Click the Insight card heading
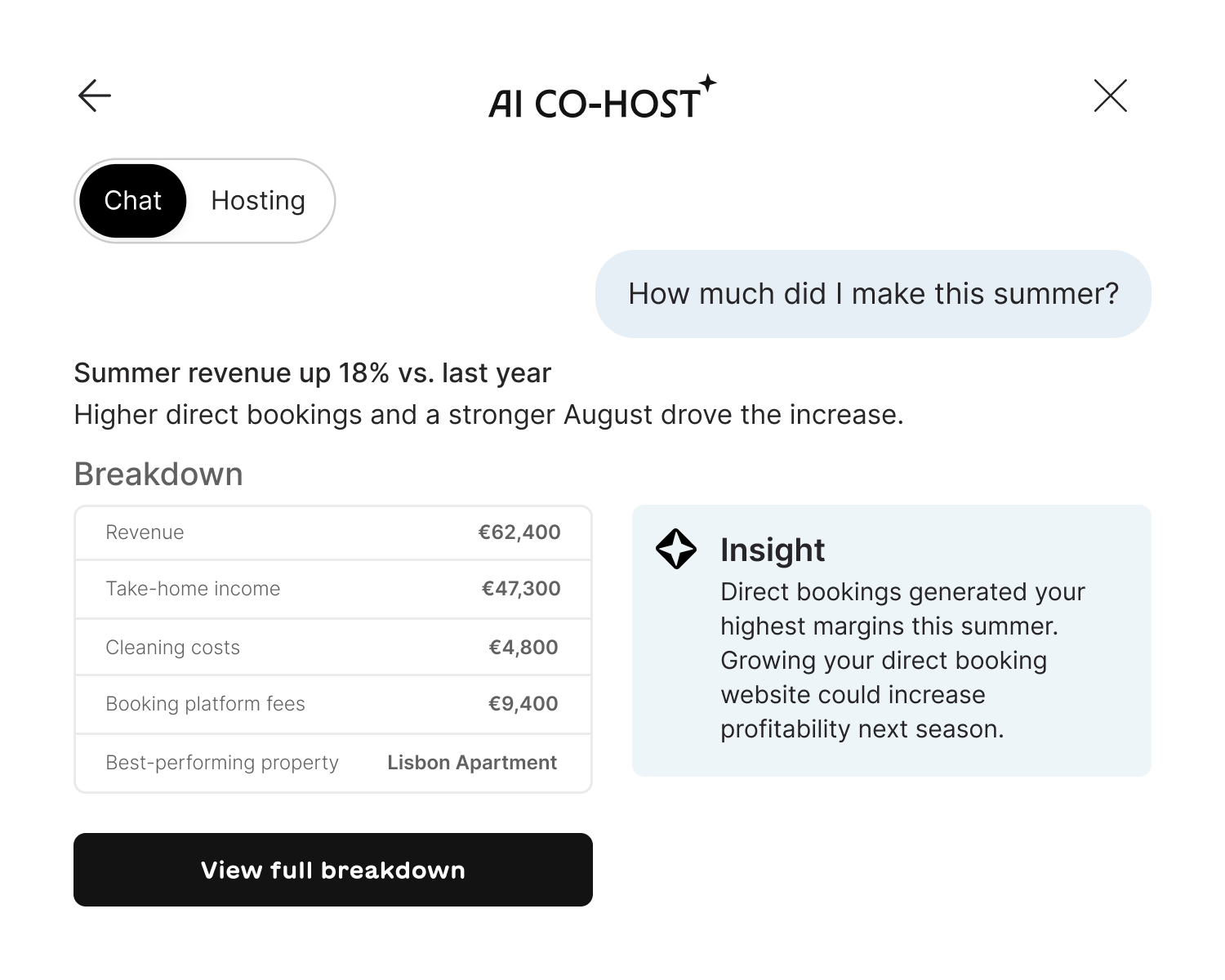This screenshot has height=980, width=1225. coord(773,550)
